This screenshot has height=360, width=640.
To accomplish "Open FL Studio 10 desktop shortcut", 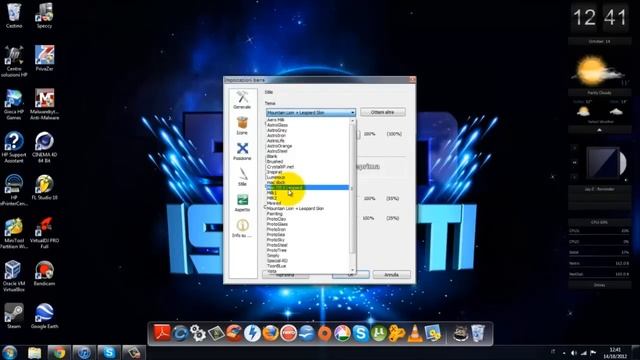I will pos(44,187).
